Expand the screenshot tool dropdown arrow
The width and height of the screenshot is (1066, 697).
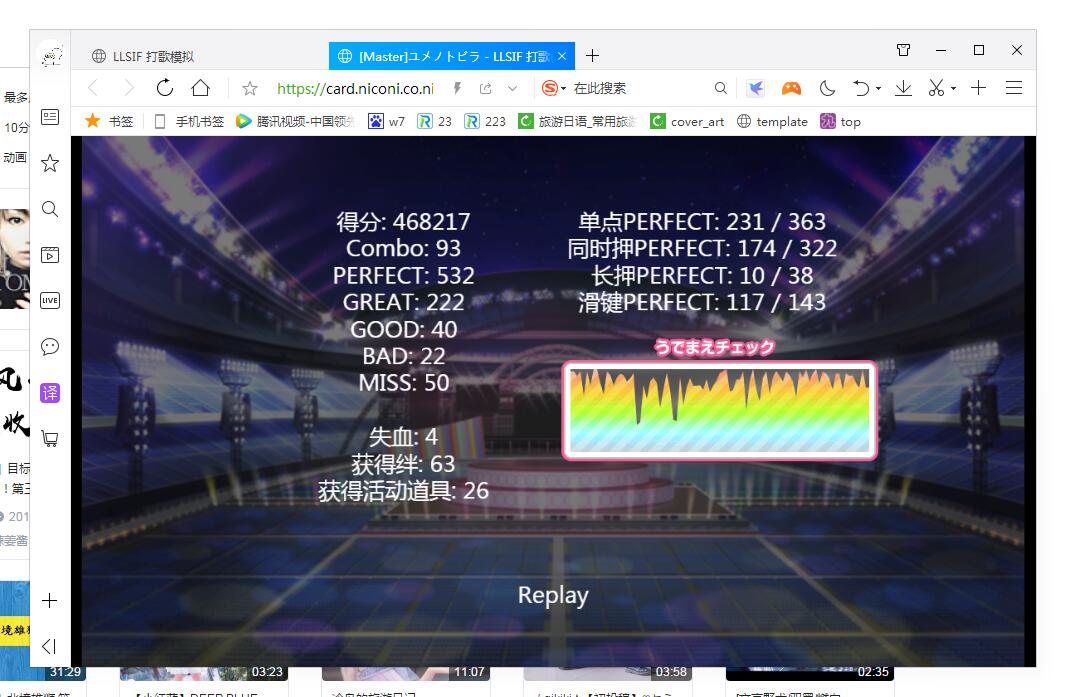tap(953, 89)
